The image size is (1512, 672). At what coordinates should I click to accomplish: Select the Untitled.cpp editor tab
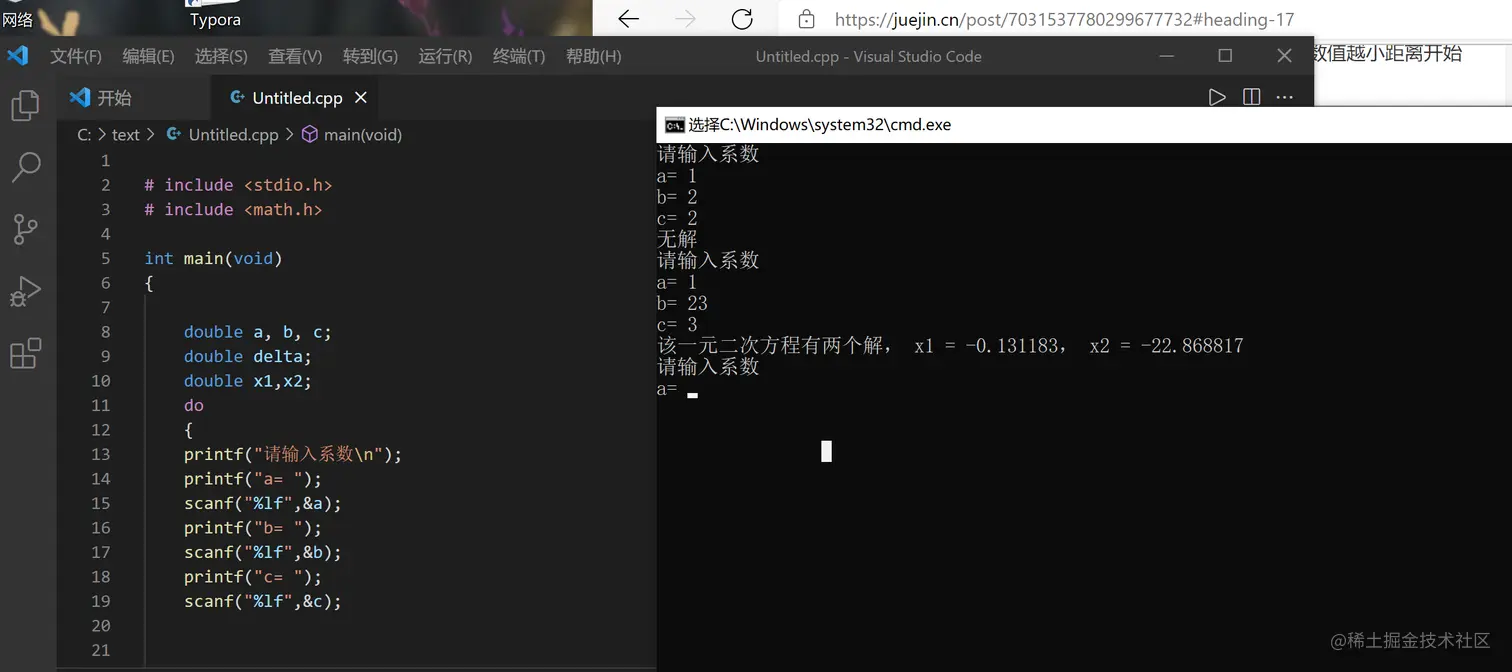tap(295, 97)
